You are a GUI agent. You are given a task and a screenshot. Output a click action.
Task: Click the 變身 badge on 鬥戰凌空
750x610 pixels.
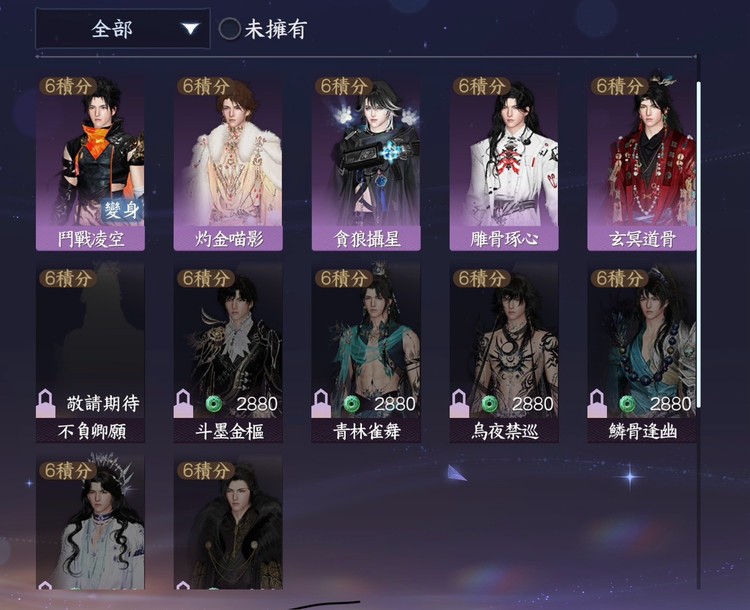[122, 210]
